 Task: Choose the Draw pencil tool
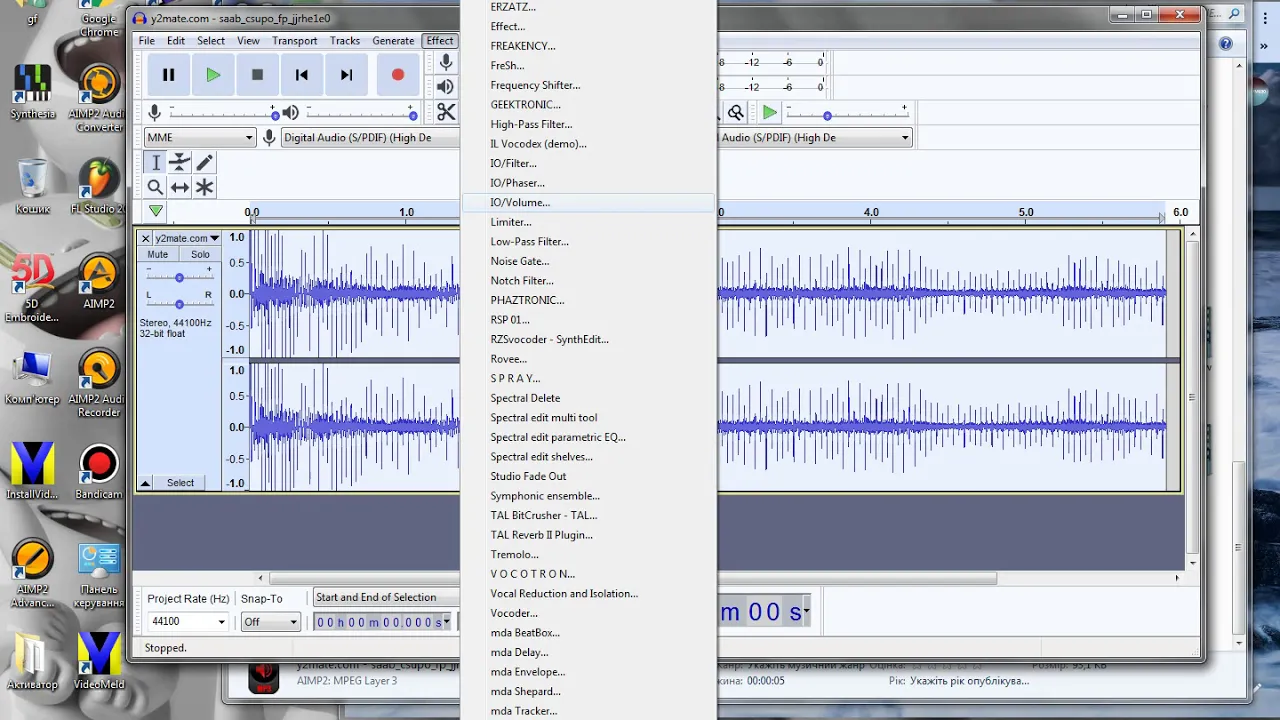[204, 162]
